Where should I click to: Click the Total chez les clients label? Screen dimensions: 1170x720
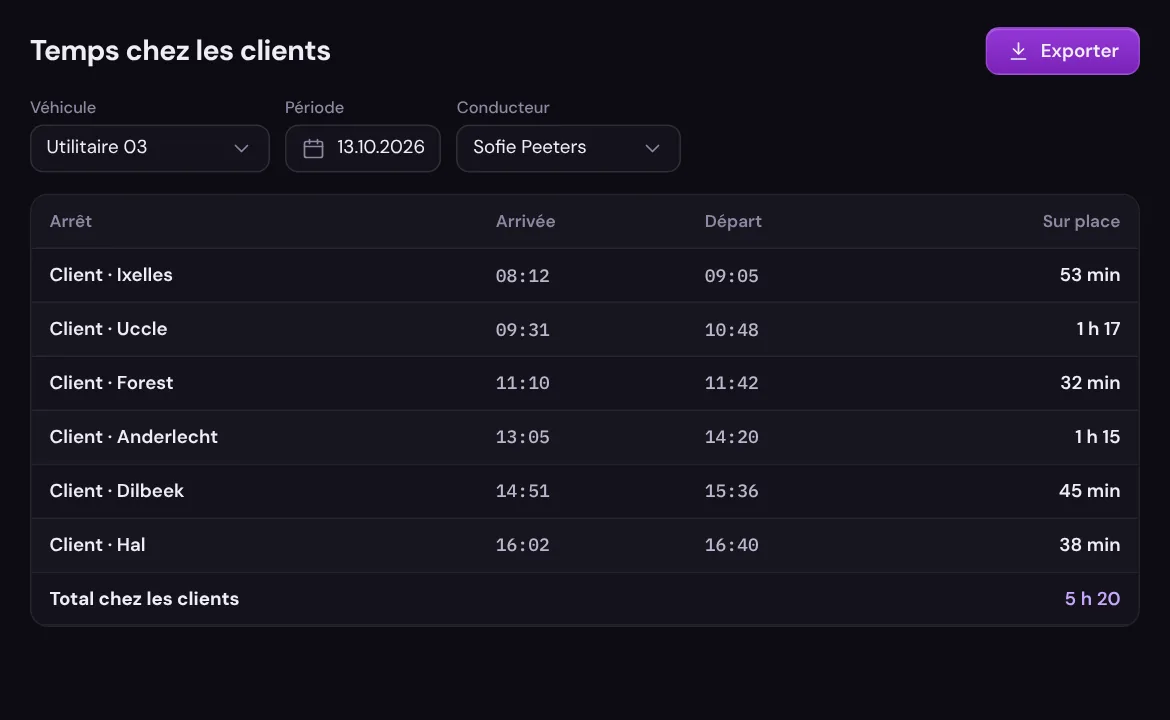pyautogui.click(x=144, y=598)
